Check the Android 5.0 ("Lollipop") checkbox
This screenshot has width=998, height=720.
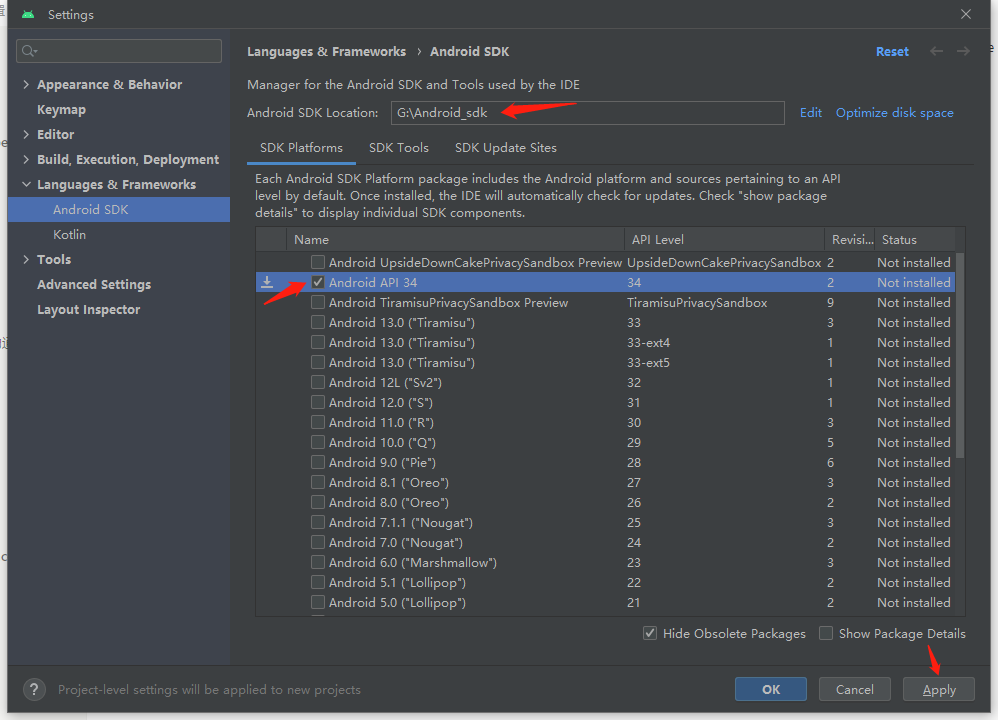tap(318, 602)
